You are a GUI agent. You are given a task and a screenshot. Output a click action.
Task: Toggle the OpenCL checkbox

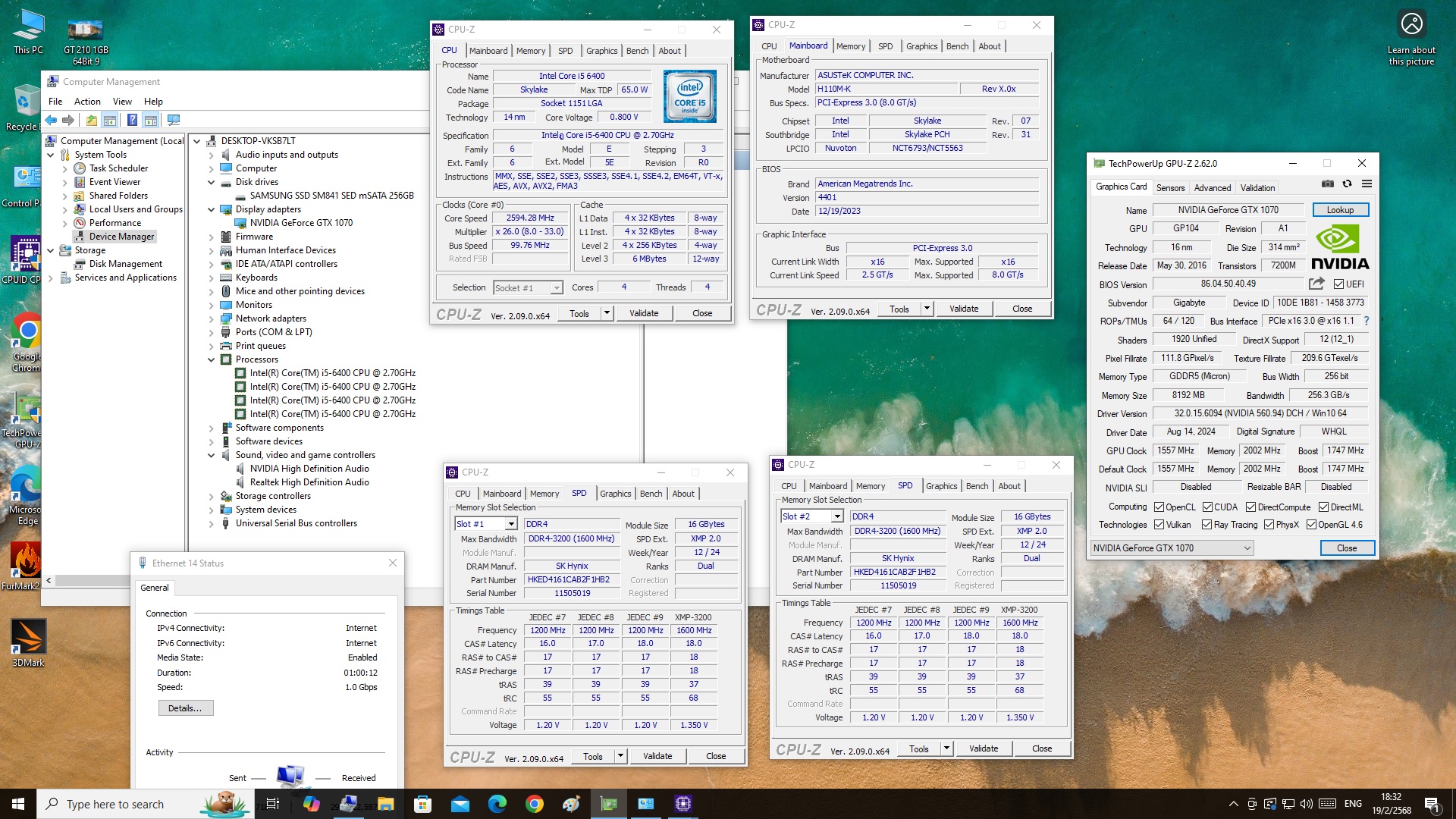(x=1159, y=507)
